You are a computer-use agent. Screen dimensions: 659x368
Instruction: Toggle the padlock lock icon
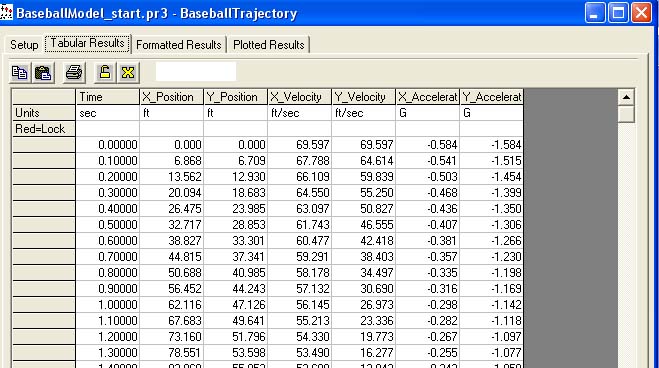pos(105,73)
